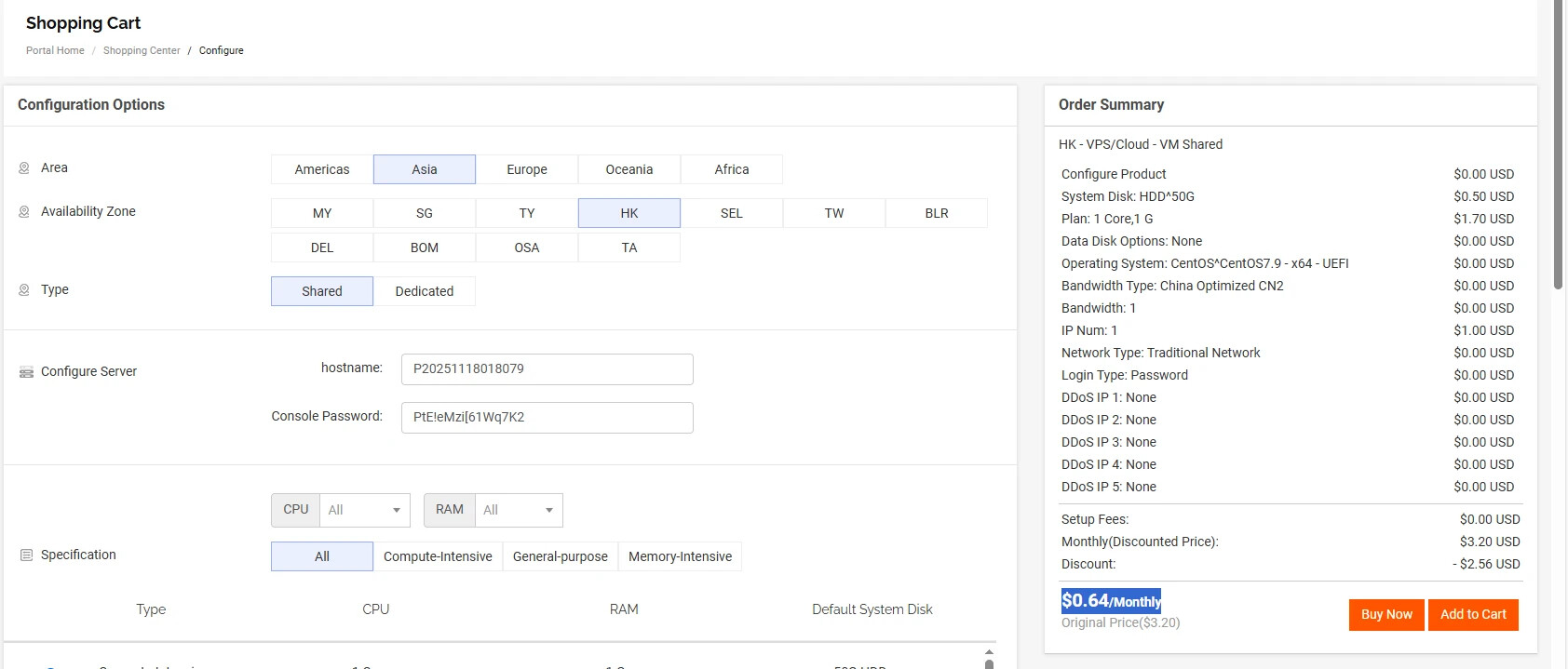Click the Add to Cart button

[1472, 614]
